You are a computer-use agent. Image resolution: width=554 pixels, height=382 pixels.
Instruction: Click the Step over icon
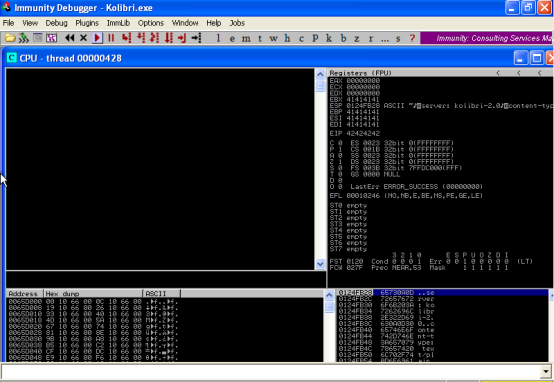coord(141,38)
